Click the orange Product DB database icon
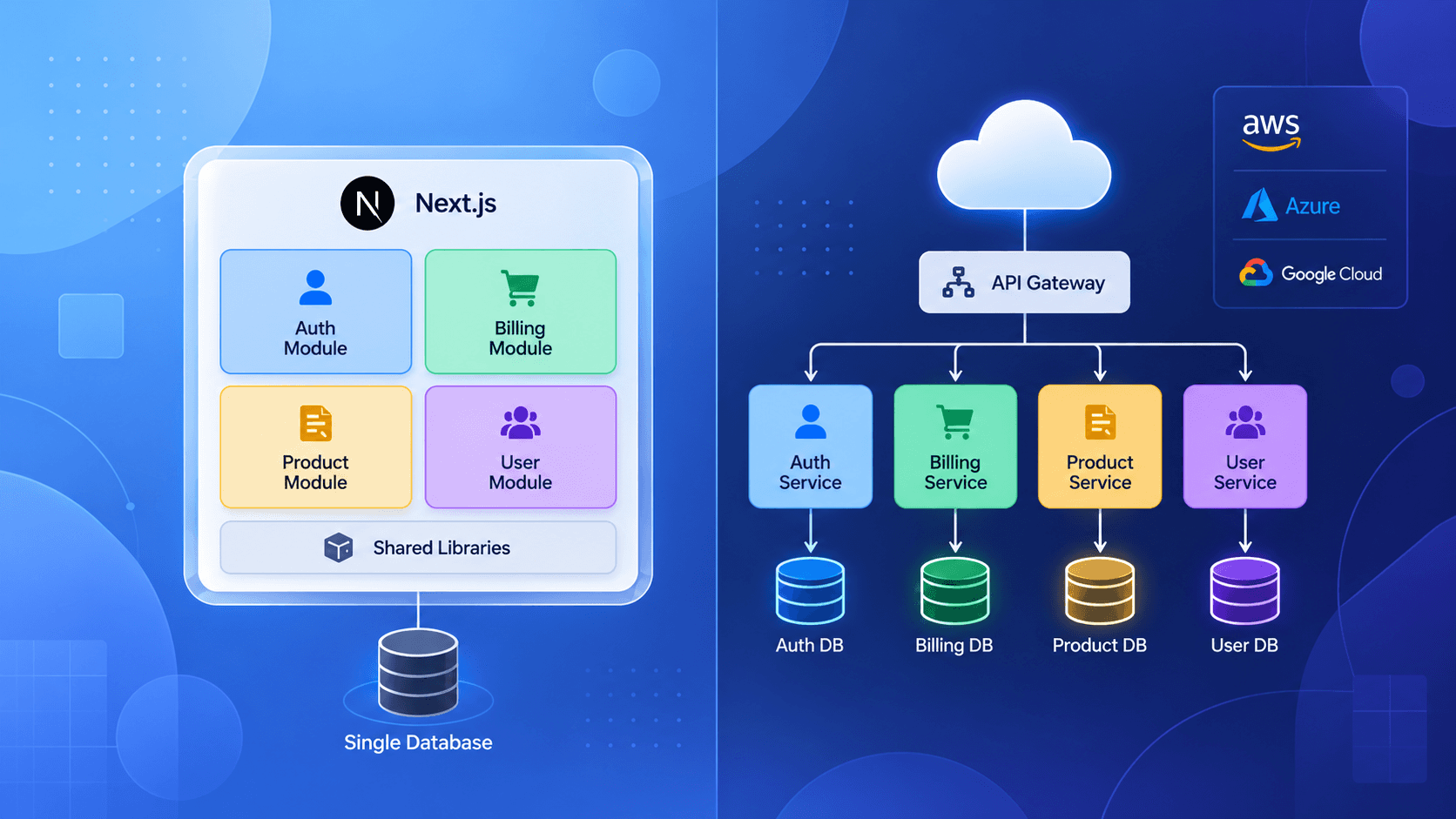This screenshot has width=1456, height=819. (x=1101, y=591)
